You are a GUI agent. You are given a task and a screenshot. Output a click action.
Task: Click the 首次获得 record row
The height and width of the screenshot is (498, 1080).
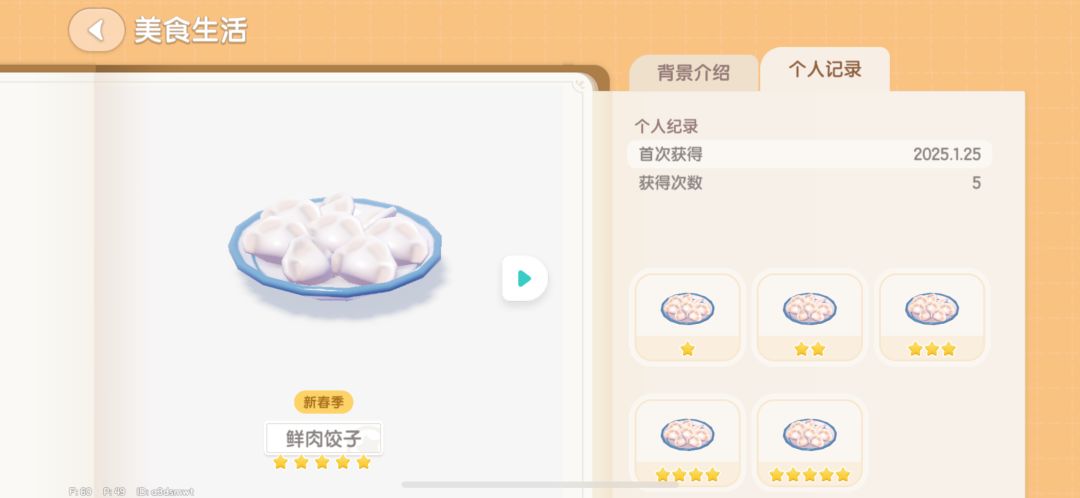coord(809,154)
